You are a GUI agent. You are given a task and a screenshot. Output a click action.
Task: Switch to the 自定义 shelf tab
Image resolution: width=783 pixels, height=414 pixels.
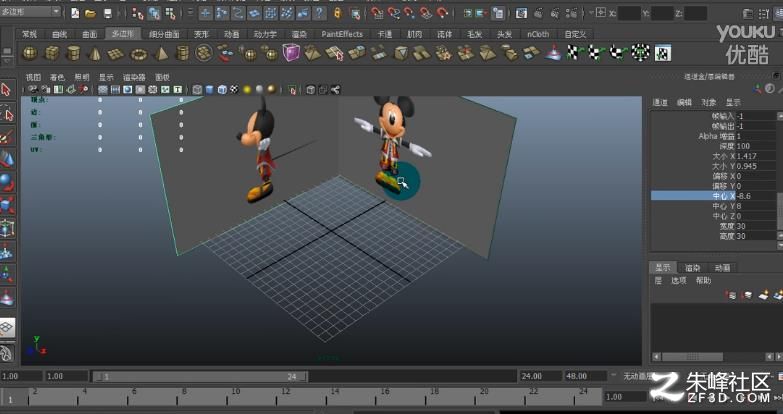pos(575,34)
